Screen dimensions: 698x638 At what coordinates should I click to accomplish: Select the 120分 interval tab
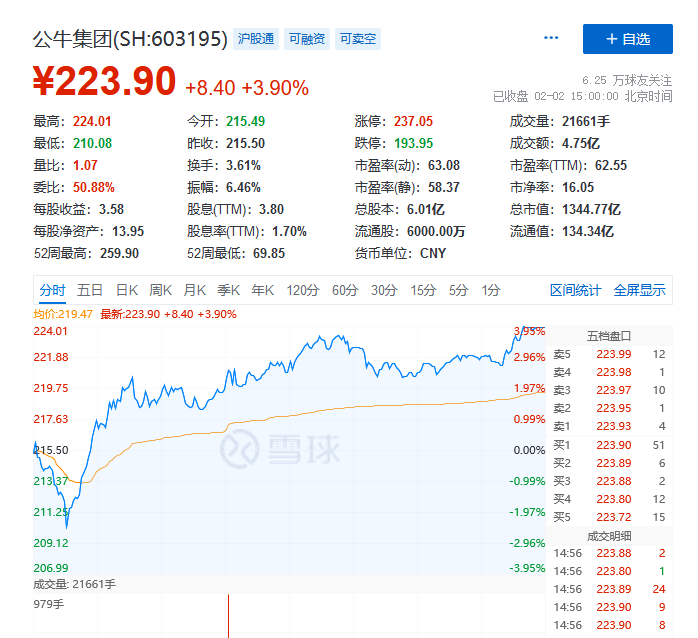(x=303, y=290)
